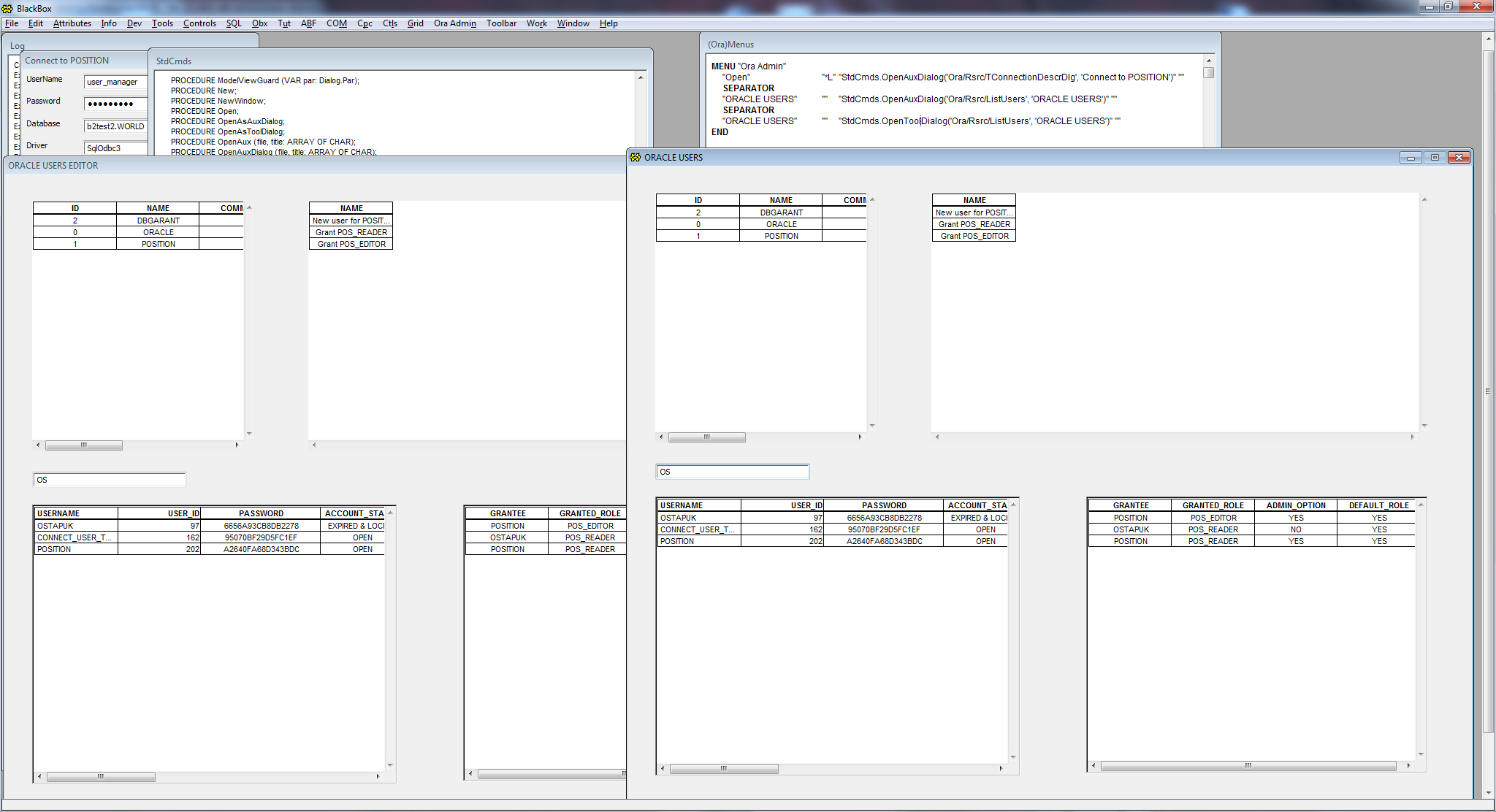Open the Ora Admin menu
The image size is (1496, 812).
[454, 23]
